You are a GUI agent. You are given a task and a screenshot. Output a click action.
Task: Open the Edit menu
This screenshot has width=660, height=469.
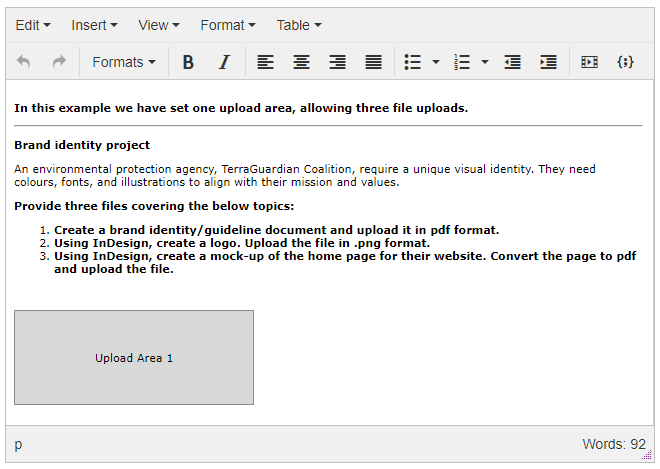33,25
